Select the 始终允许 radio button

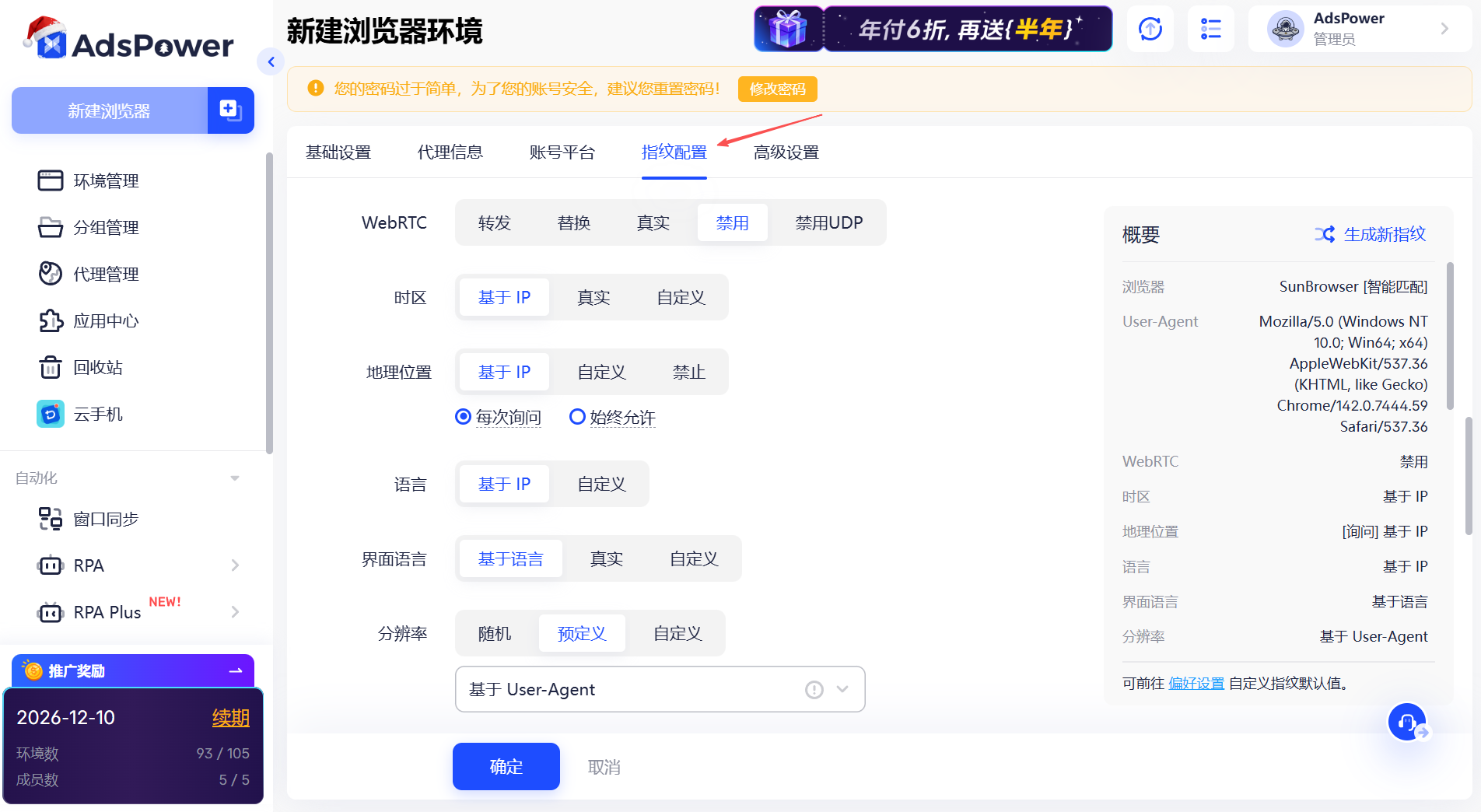point(577,417)
